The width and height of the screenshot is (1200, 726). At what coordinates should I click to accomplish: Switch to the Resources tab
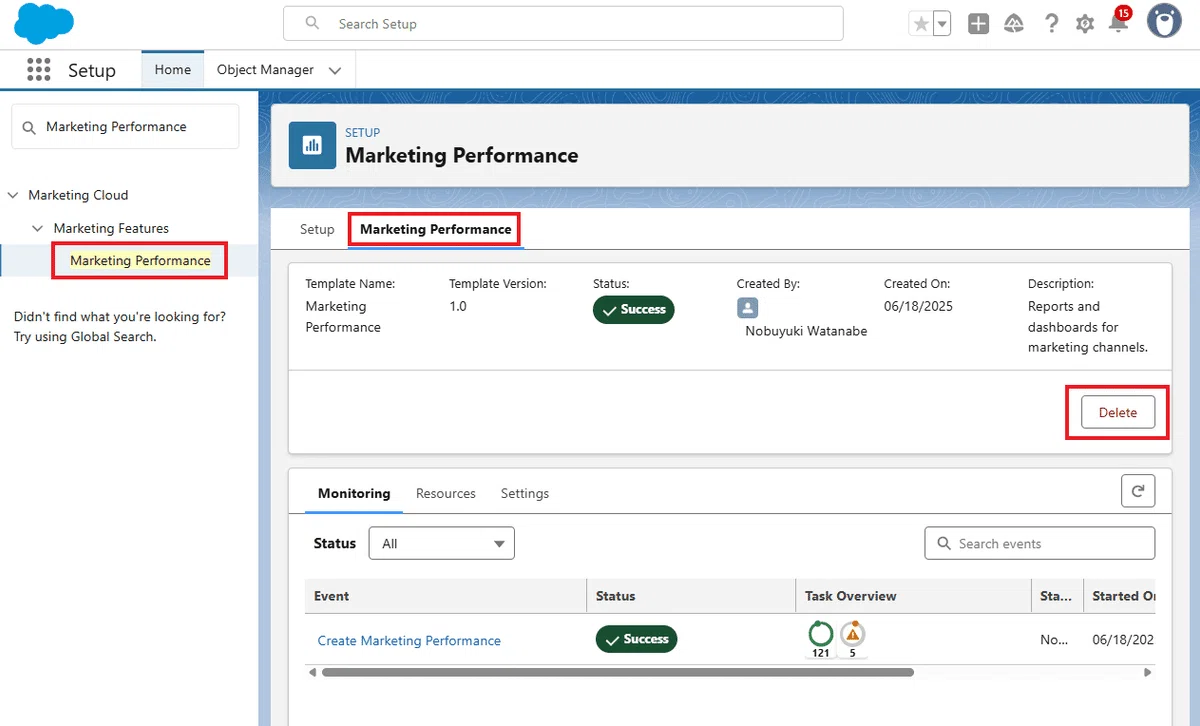coord(446,493)
